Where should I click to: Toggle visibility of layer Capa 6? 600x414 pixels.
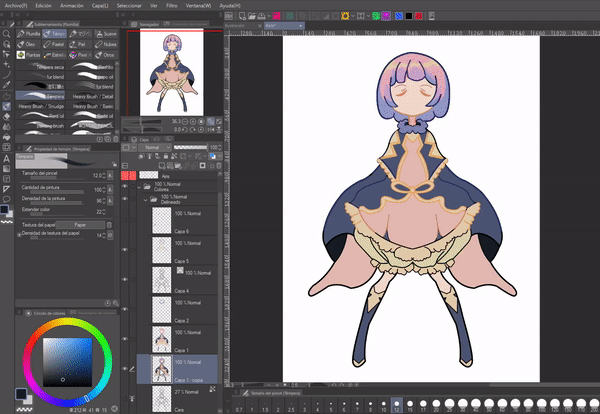coord(125,220)
